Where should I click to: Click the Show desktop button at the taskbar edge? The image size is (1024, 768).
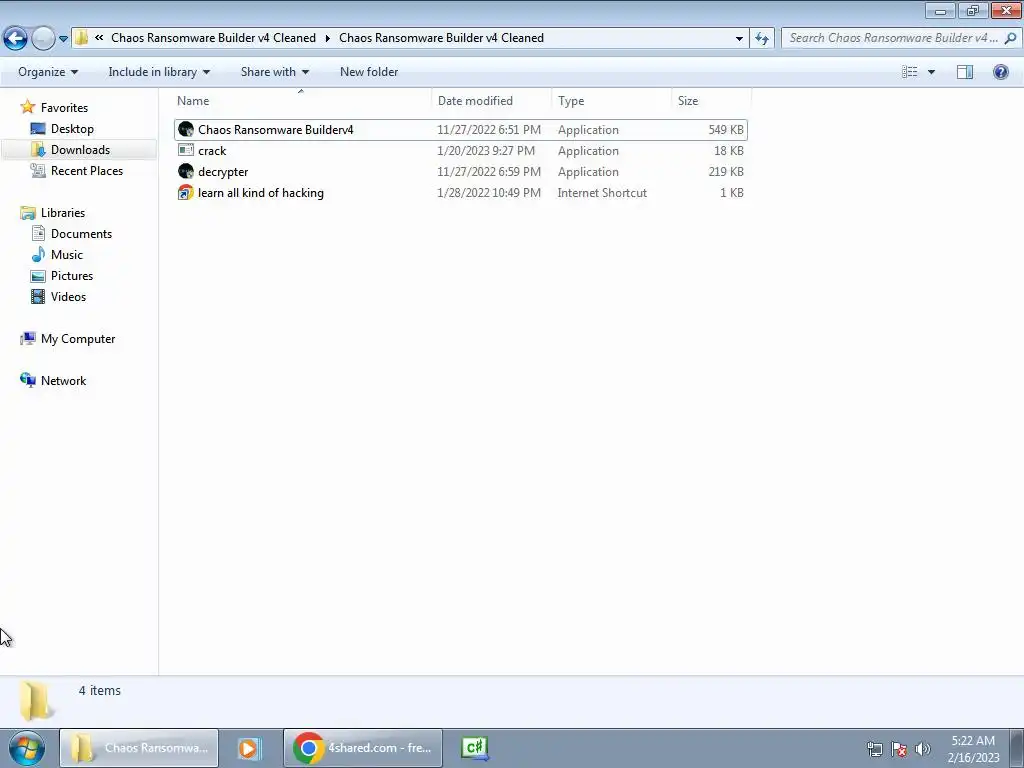pos(1017,748)
